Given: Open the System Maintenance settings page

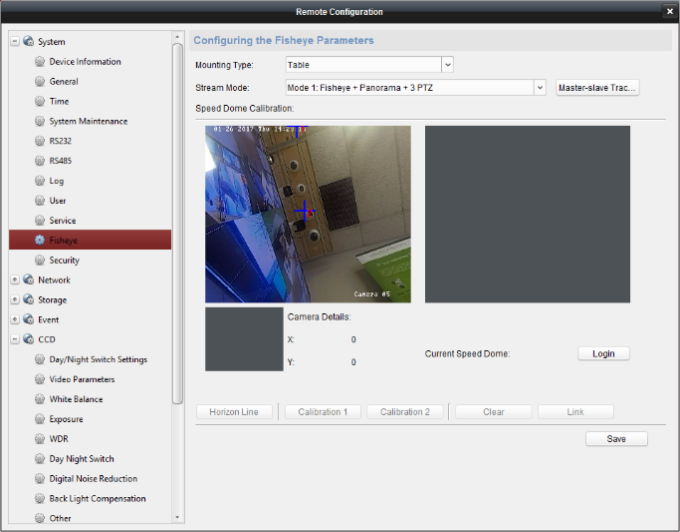Looking at the screenshot, I should point(88,121).
